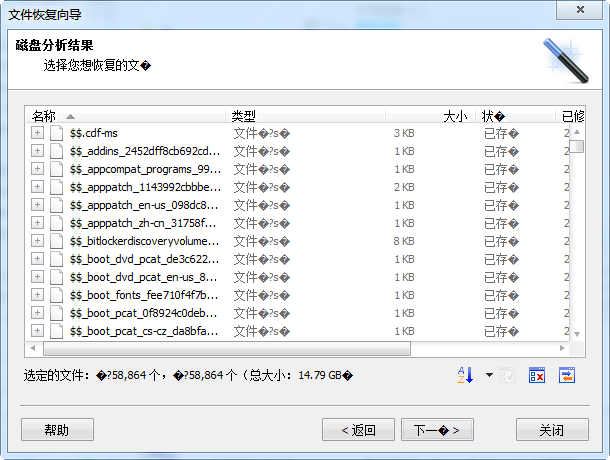Expand the $$_boot_dvd_pcat_de3c622 row

coord(37,259)
